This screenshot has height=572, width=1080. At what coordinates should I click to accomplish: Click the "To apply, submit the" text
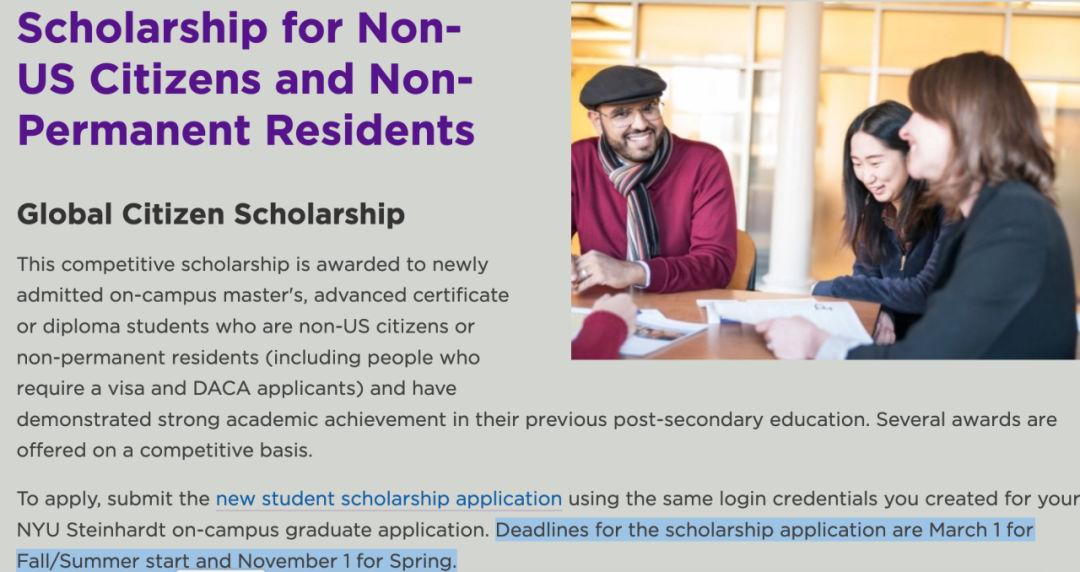pyautogui.click(x=113, y=498)
